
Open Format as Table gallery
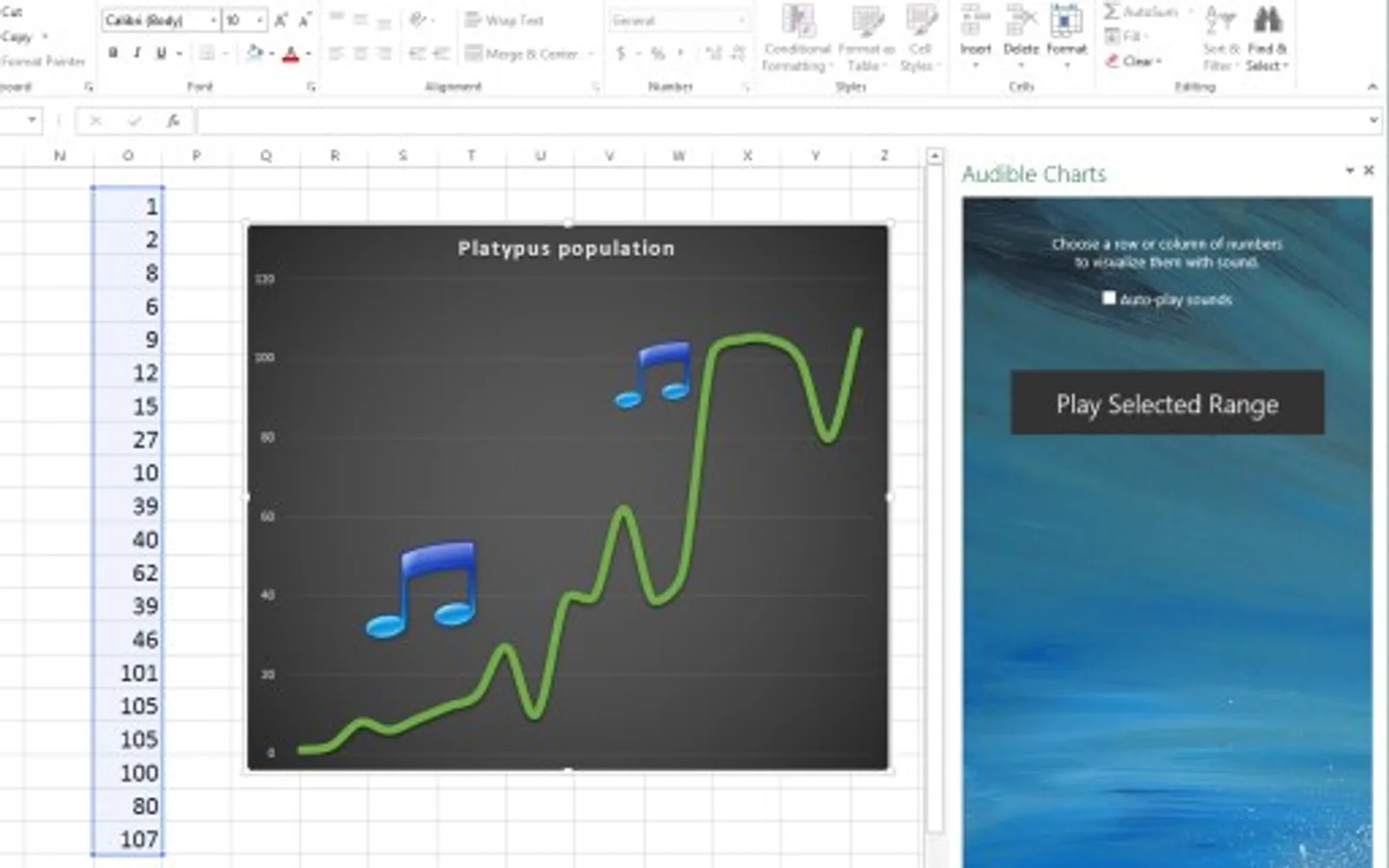866,39
